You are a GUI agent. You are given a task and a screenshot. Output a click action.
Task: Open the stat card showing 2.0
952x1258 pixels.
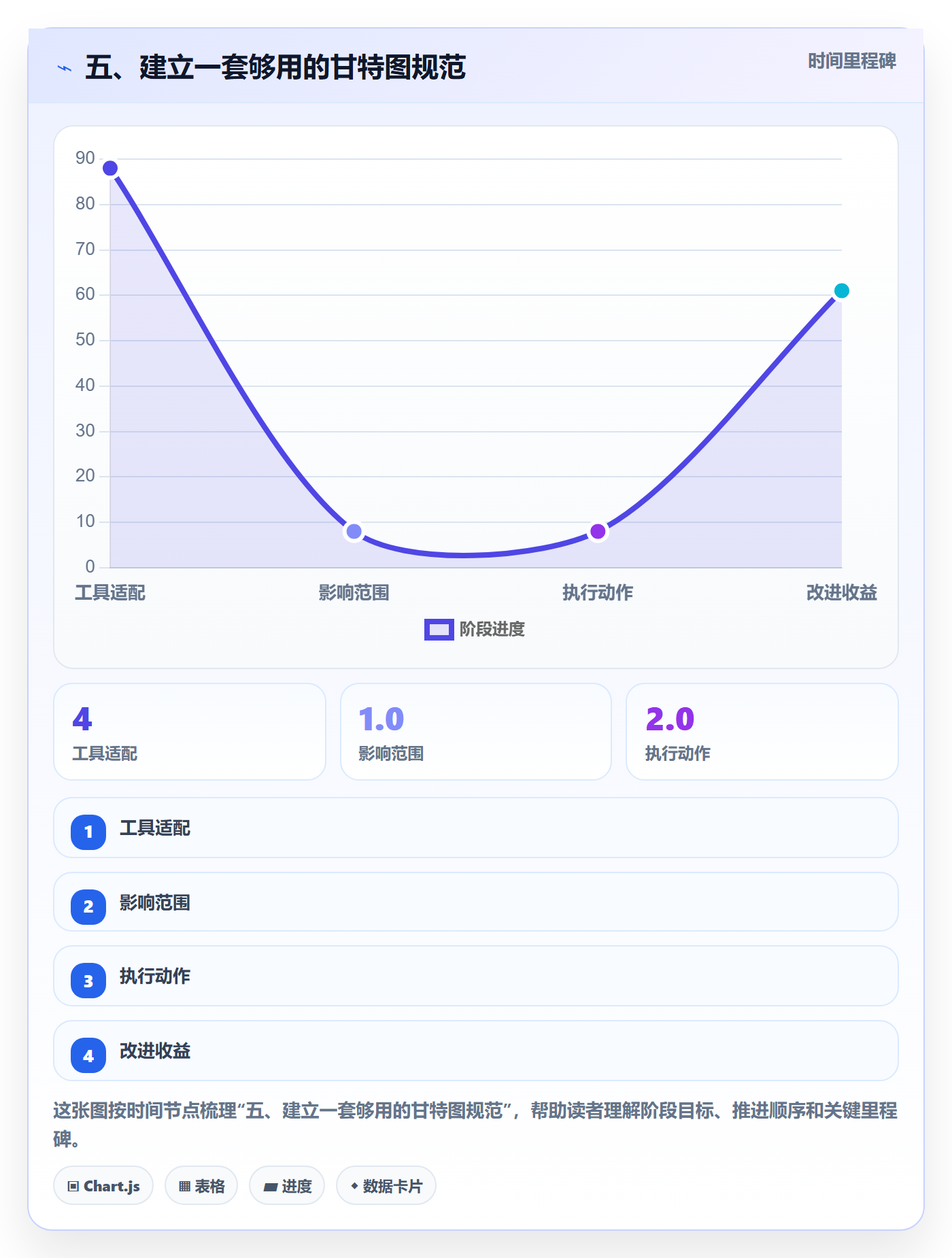pyautogui.click(x=762, y=732)
